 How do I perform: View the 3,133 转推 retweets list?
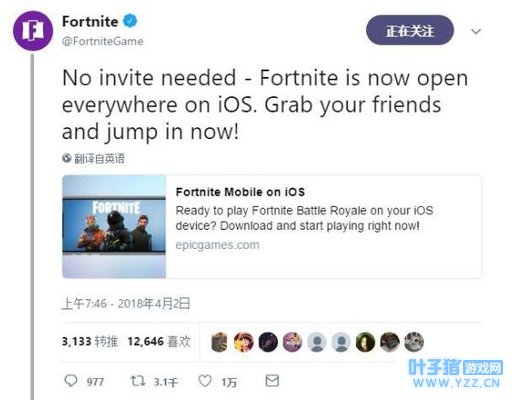pos(90,342)
